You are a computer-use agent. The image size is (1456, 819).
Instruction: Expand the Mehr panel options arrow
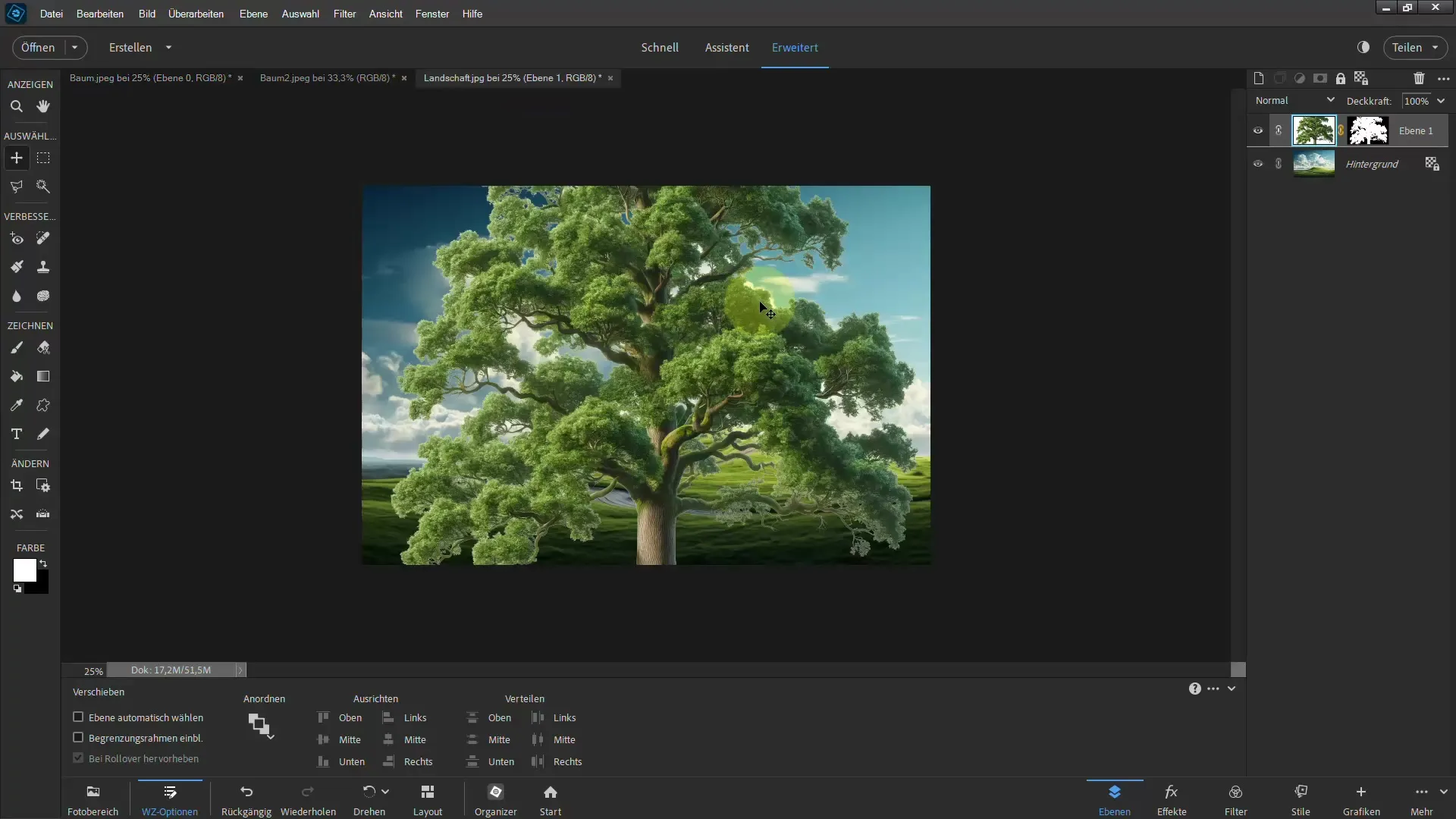pyautogui.click(x=1443, y=792)
